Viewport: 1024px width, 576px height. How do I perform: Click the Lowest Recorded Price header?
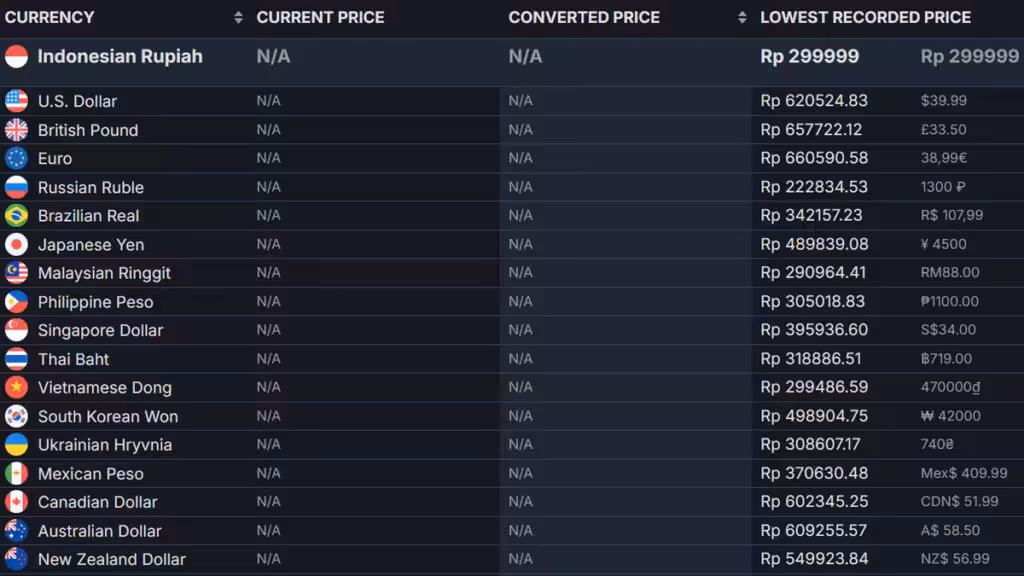coord(865,17)
